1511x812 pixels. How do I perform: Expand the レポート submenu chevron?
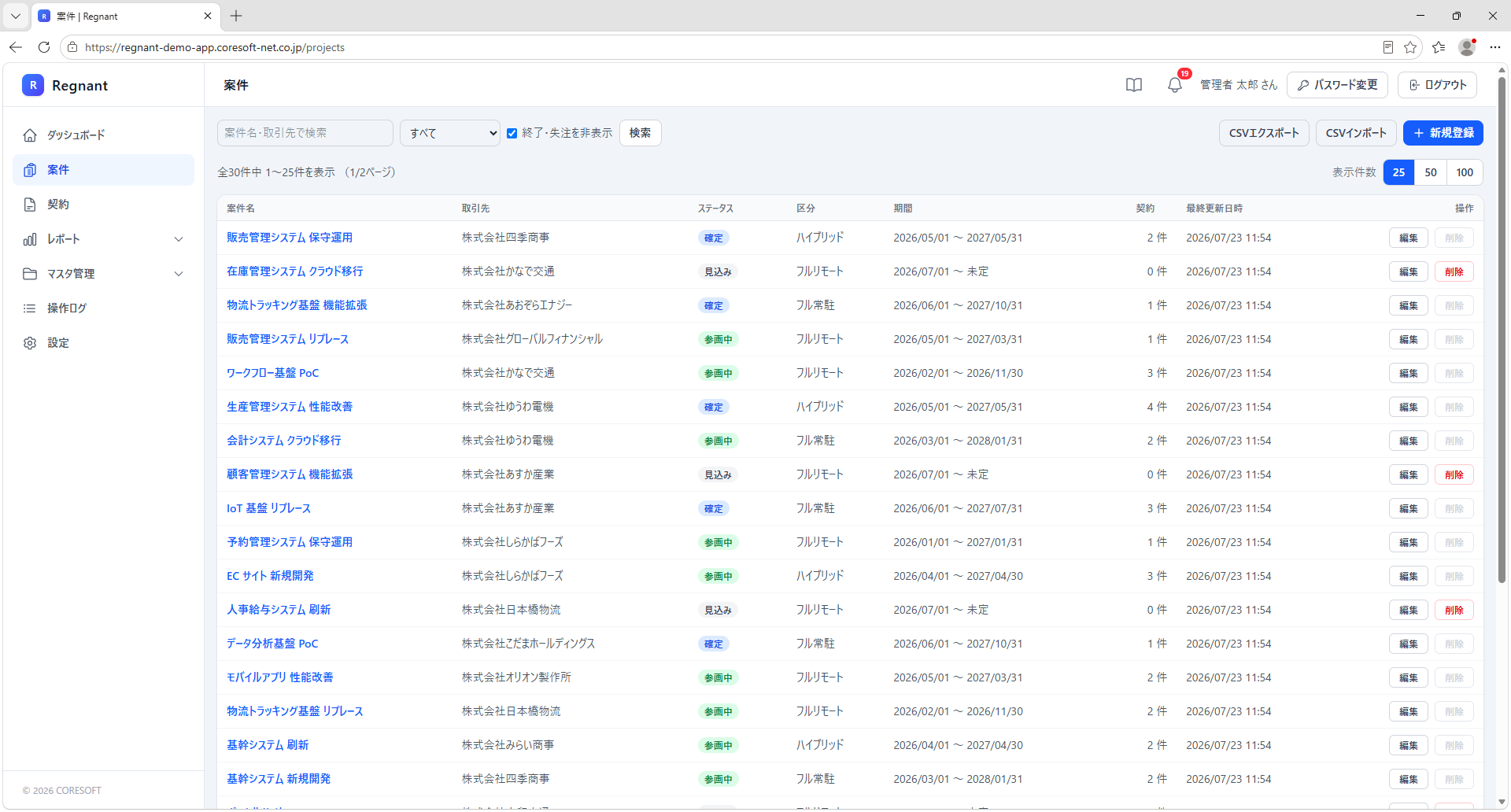[x=179, y=239]
